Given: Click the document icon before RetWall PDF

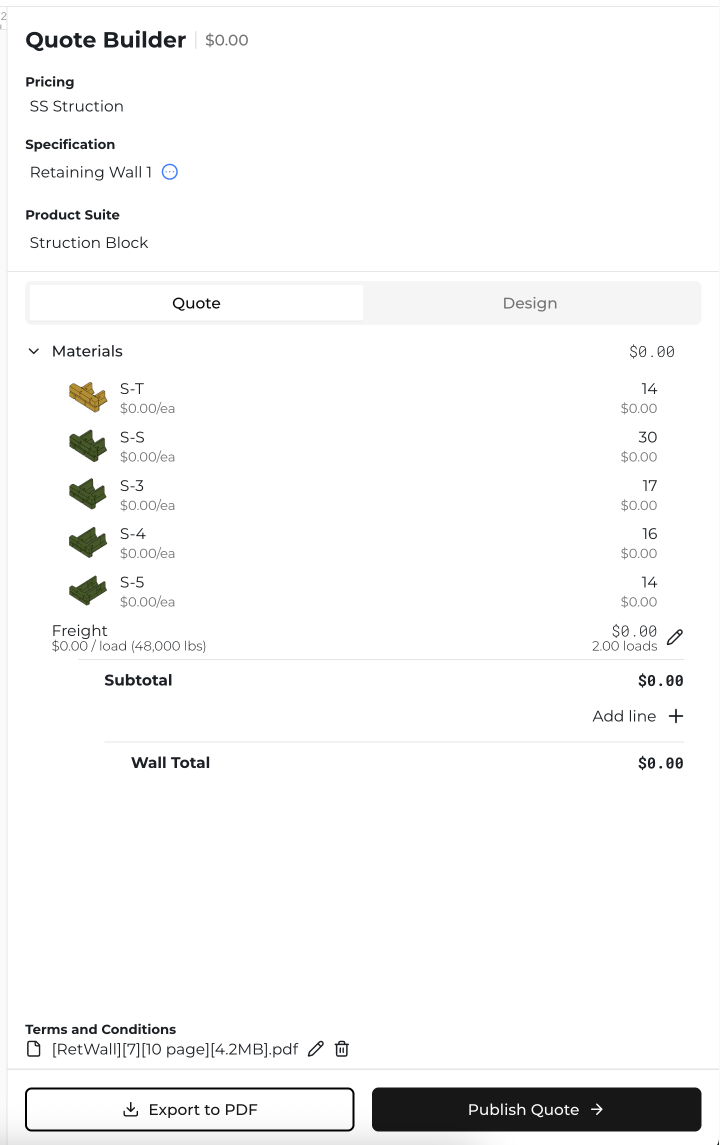Looking at the screenshot, I should pyautogui.click(x=34, y=1049).
